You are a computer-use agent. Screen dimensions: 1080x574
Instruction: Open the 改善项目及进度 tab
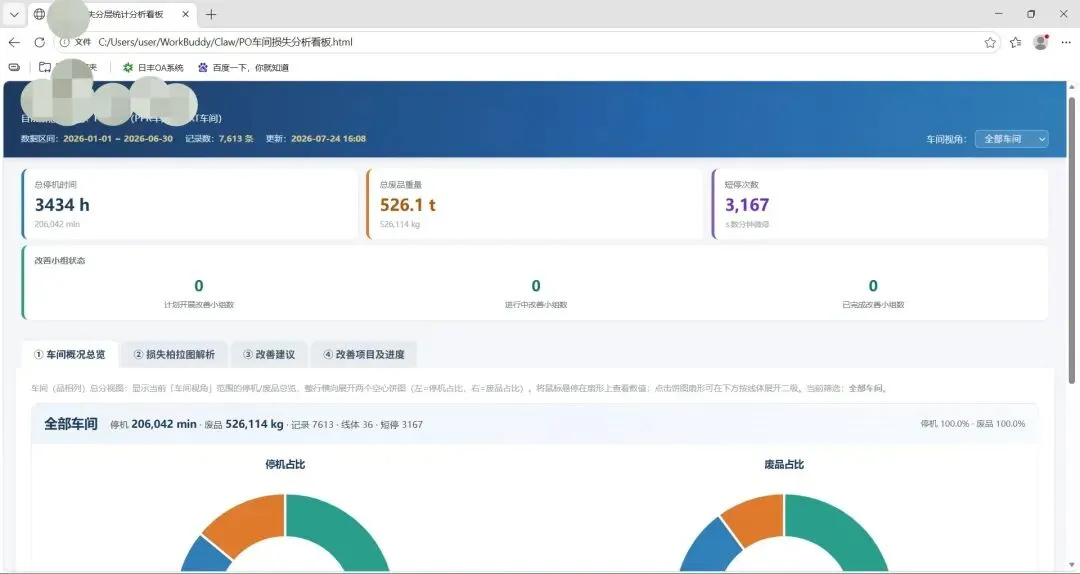point(364,355)
